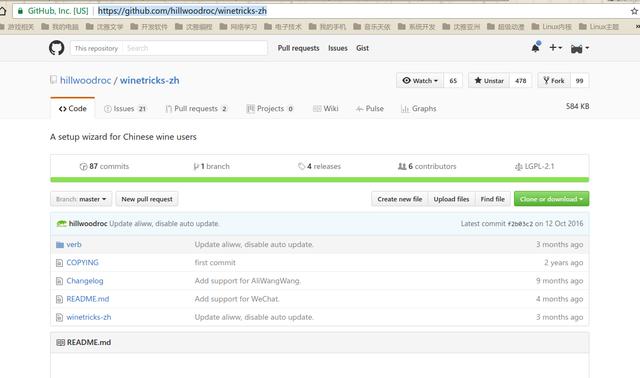Open the Changelog file

(x=85, y=281)
